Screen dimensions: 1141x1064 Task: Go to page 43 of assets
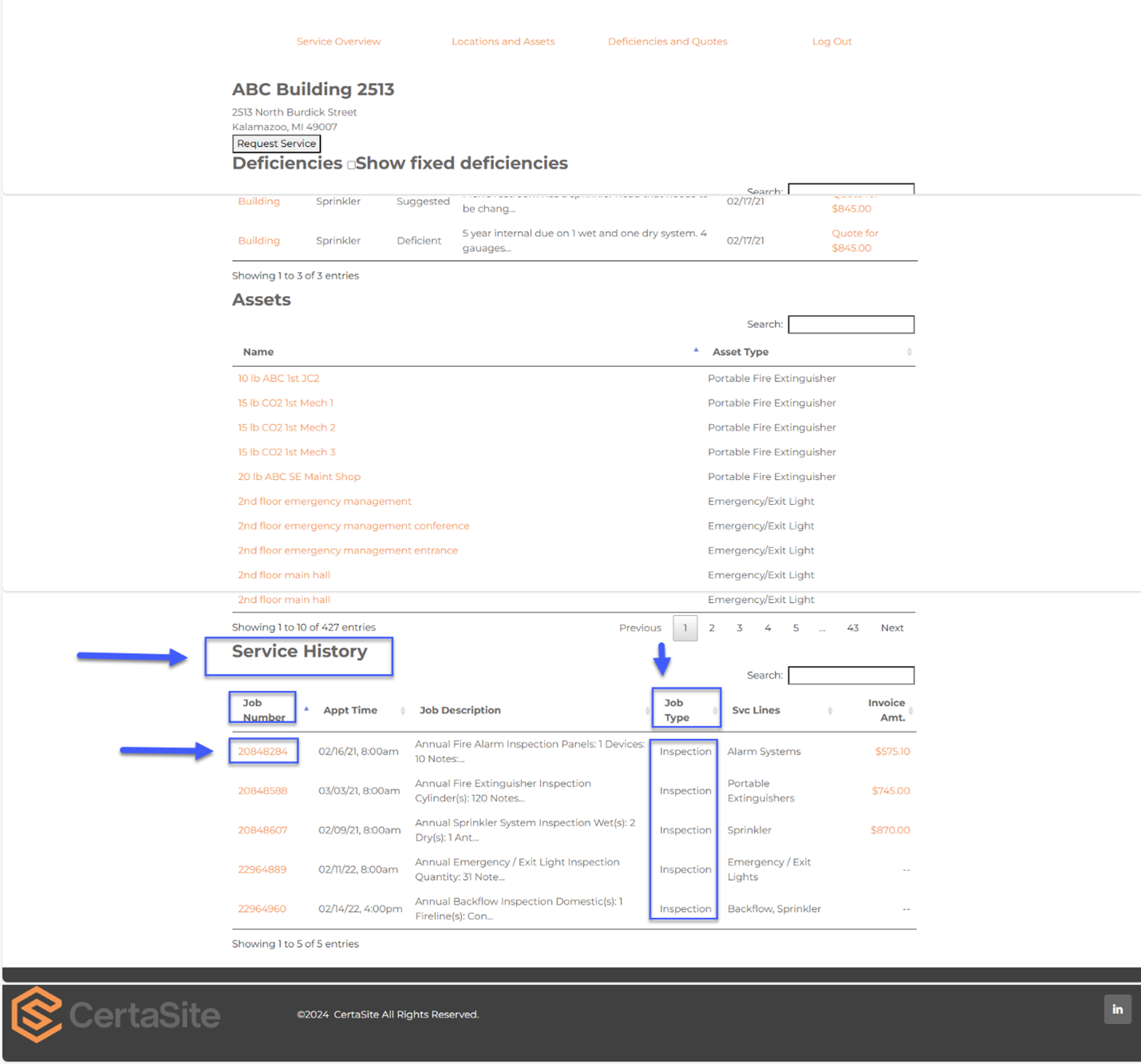point(852,628)
